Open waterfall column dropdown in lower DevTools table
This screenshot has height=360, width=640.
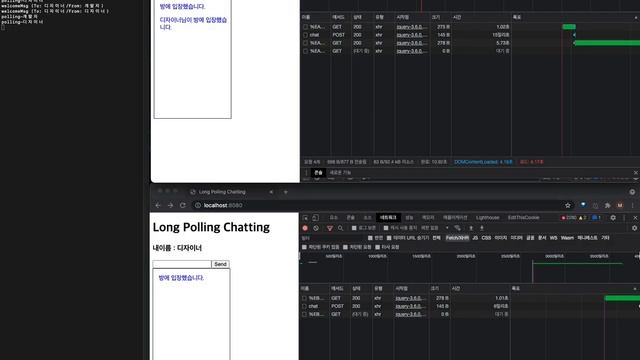(x=636, y=289)
